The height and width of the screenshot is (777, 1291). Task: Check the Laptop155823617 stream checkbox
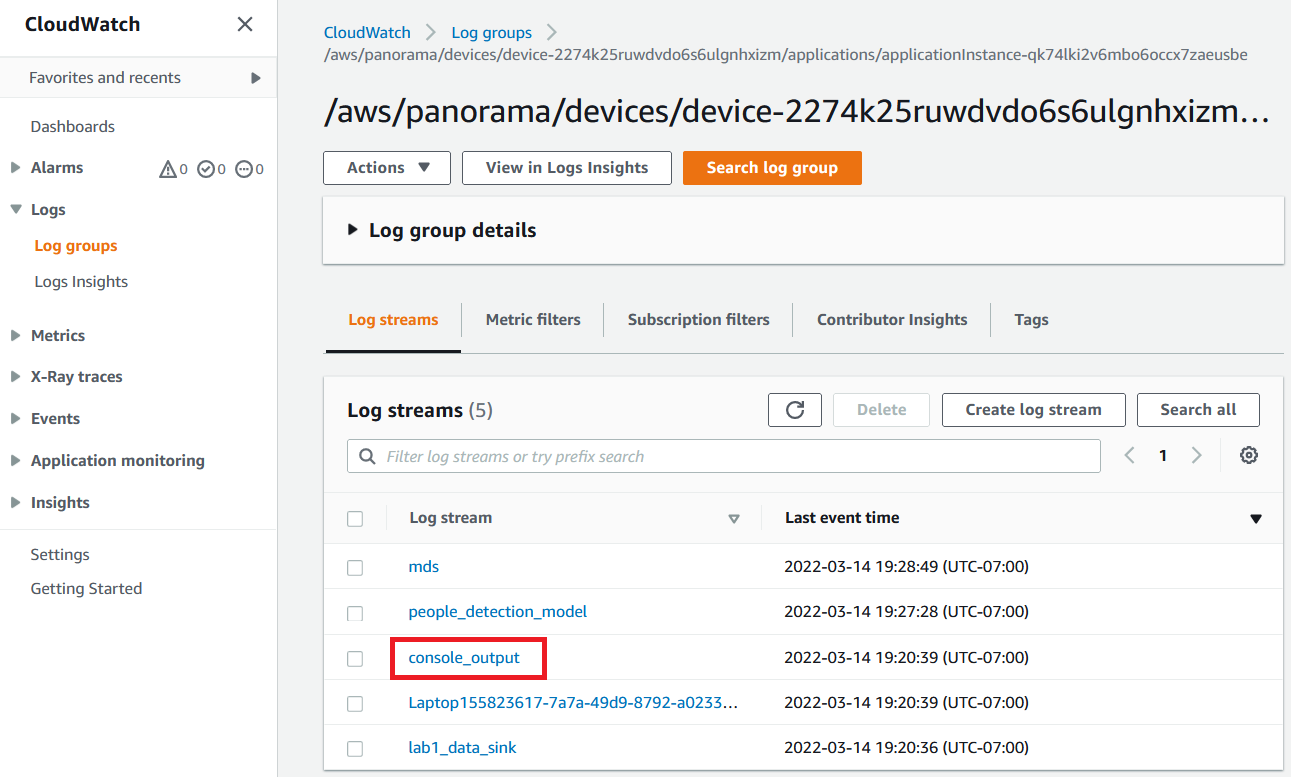[x=355, y=704]
